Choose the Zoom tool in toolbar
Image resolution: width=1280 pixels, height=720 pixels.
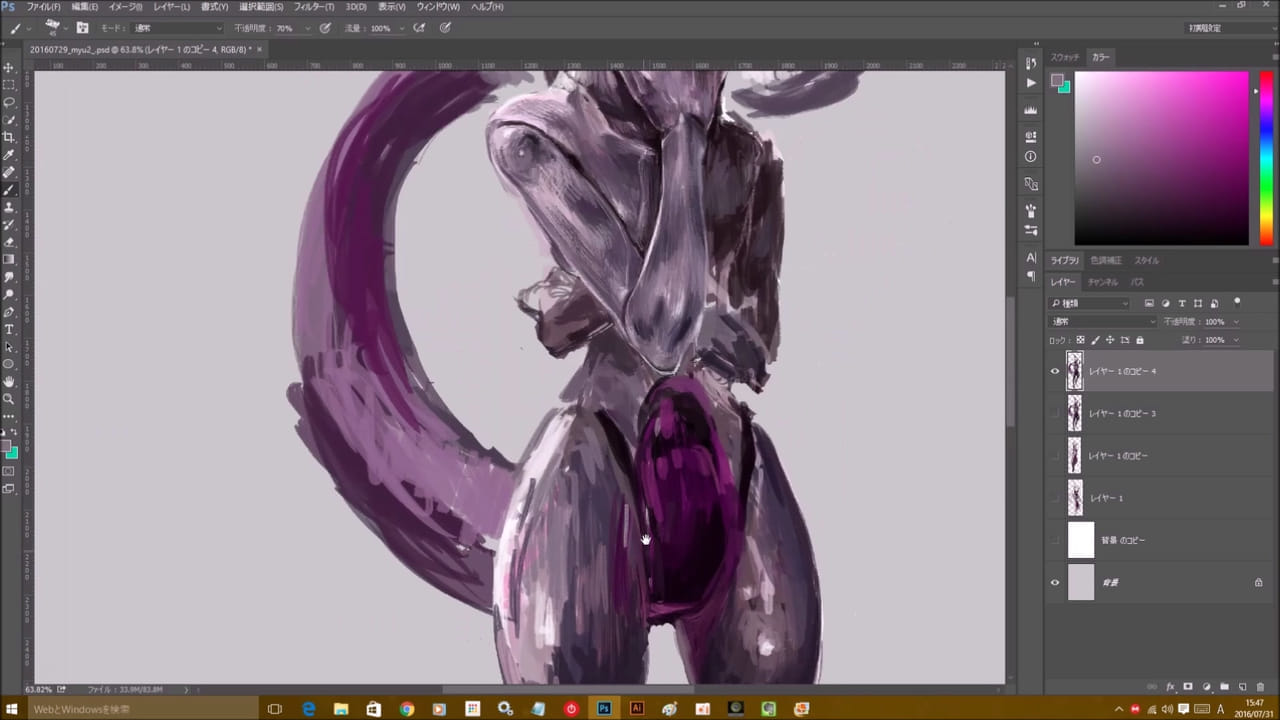click(9, 398)
